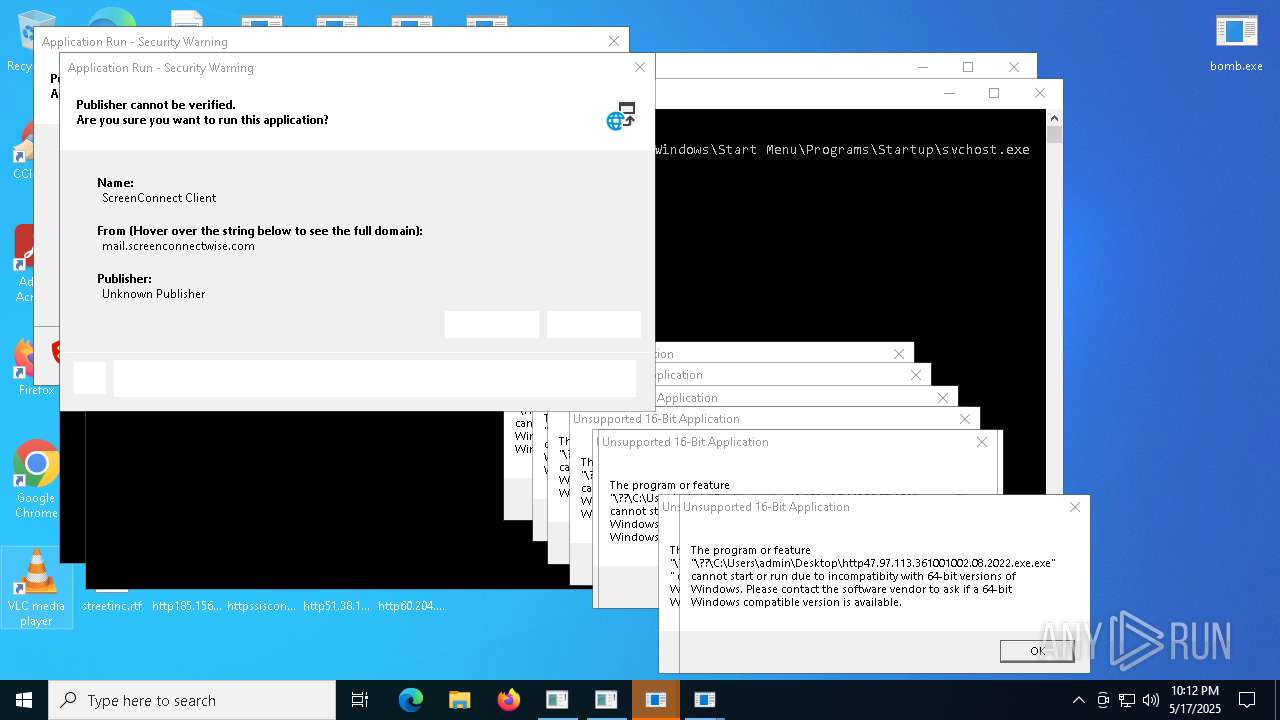The width and height of the screenshot is (1280, 720).
Task: Click the svchost.exe path text in console
Action: pos(843,149)
